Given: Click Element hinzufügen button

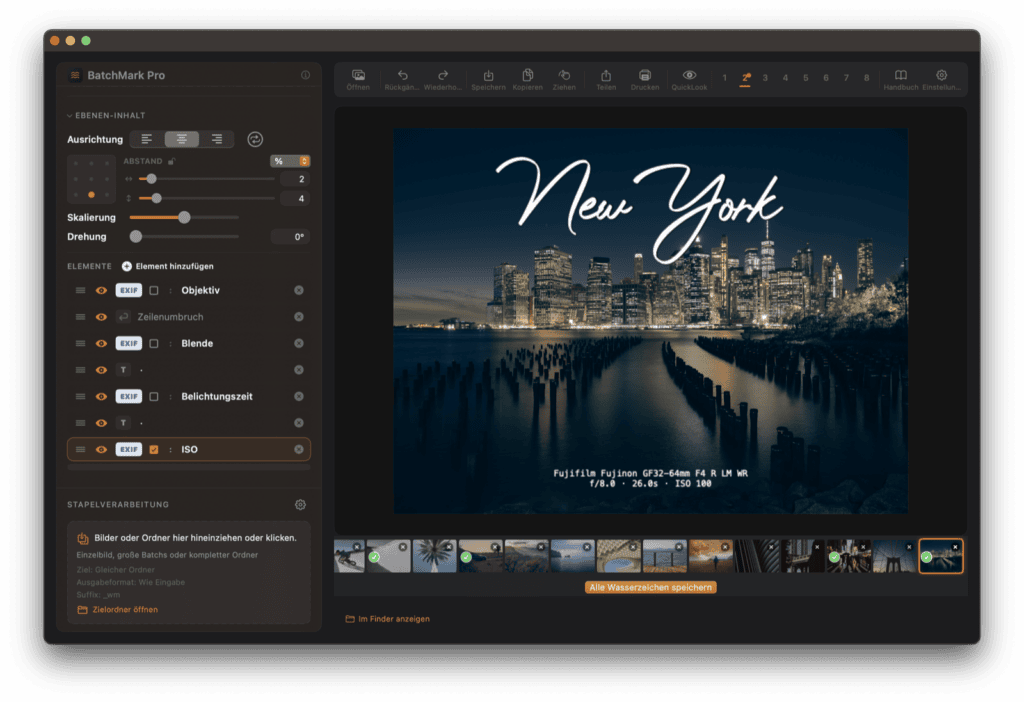Looking at the screenshot, I should tap(168, 266).
